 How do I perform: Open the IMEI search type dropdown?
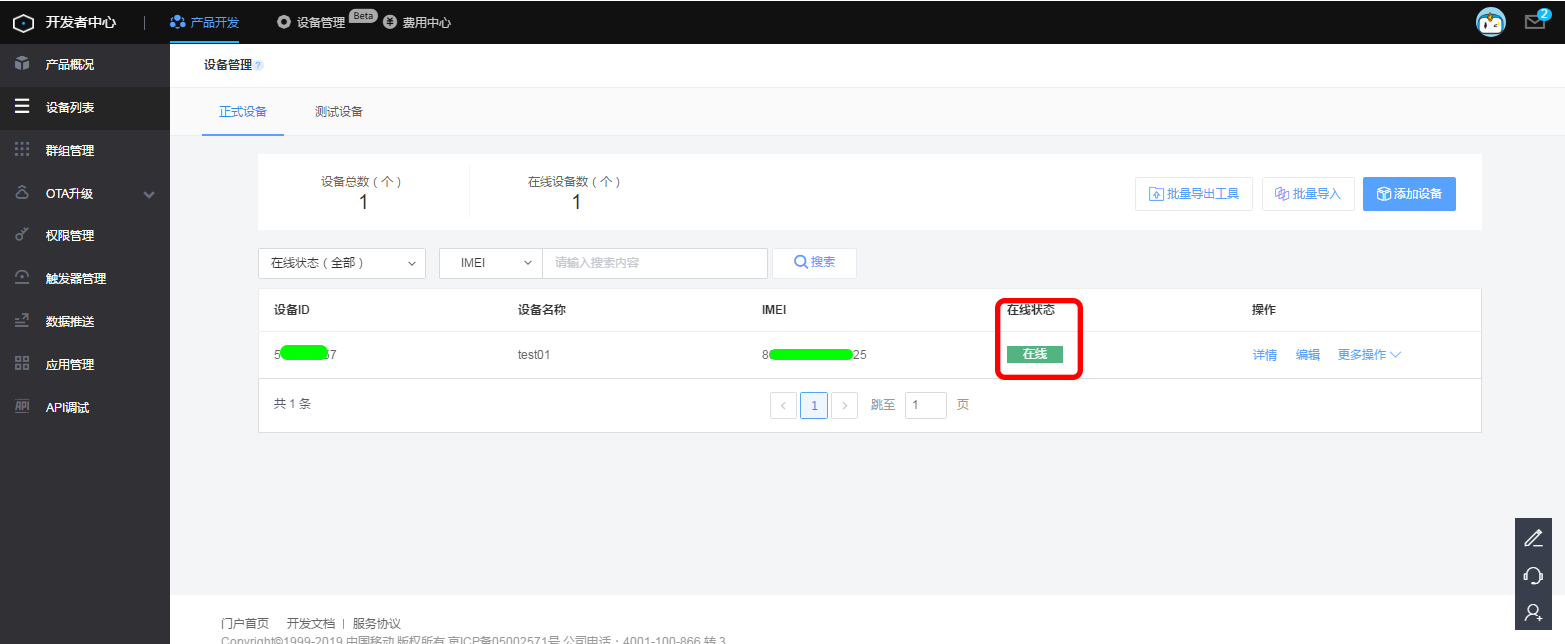489,263
